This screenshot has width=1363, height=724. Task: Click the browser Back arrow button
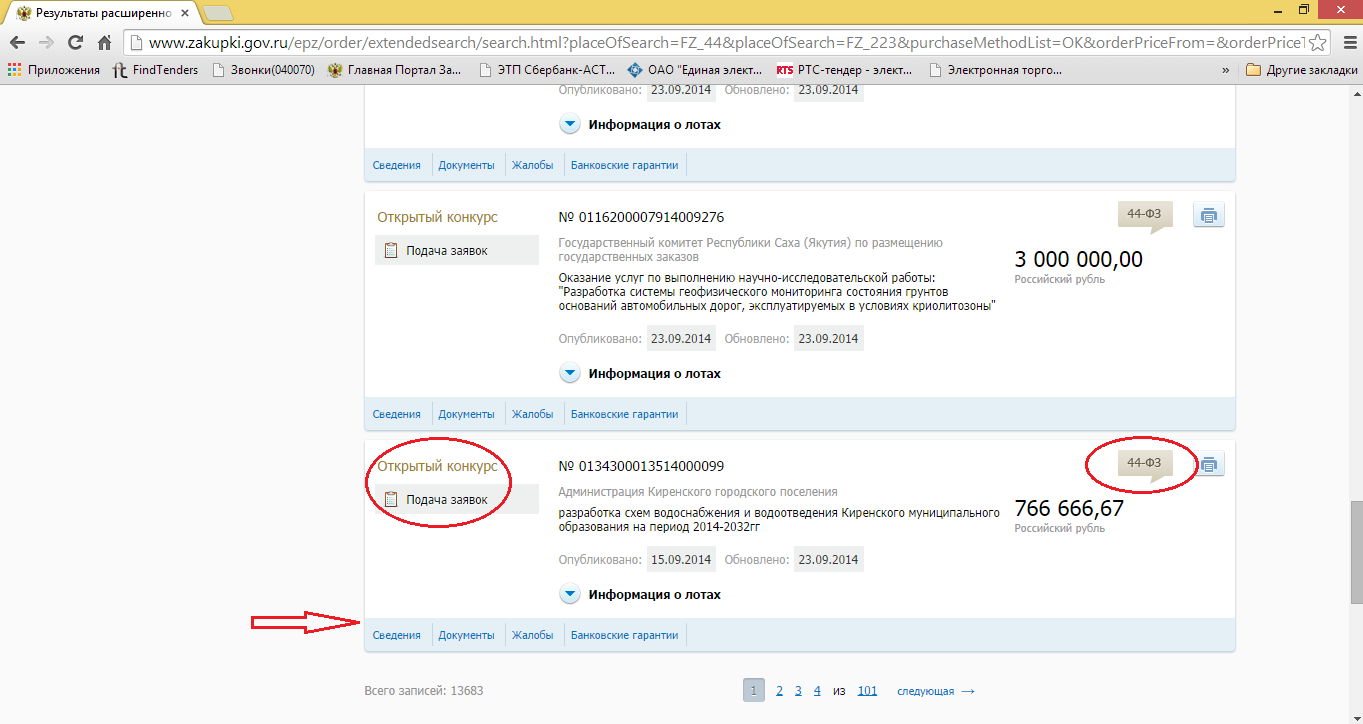click(17, 43)
